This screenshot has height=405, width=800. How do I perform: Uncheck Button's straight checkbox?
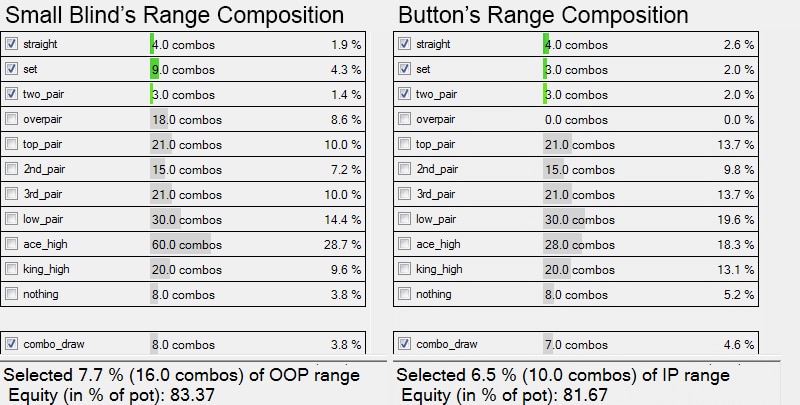[x=404, y=45]
